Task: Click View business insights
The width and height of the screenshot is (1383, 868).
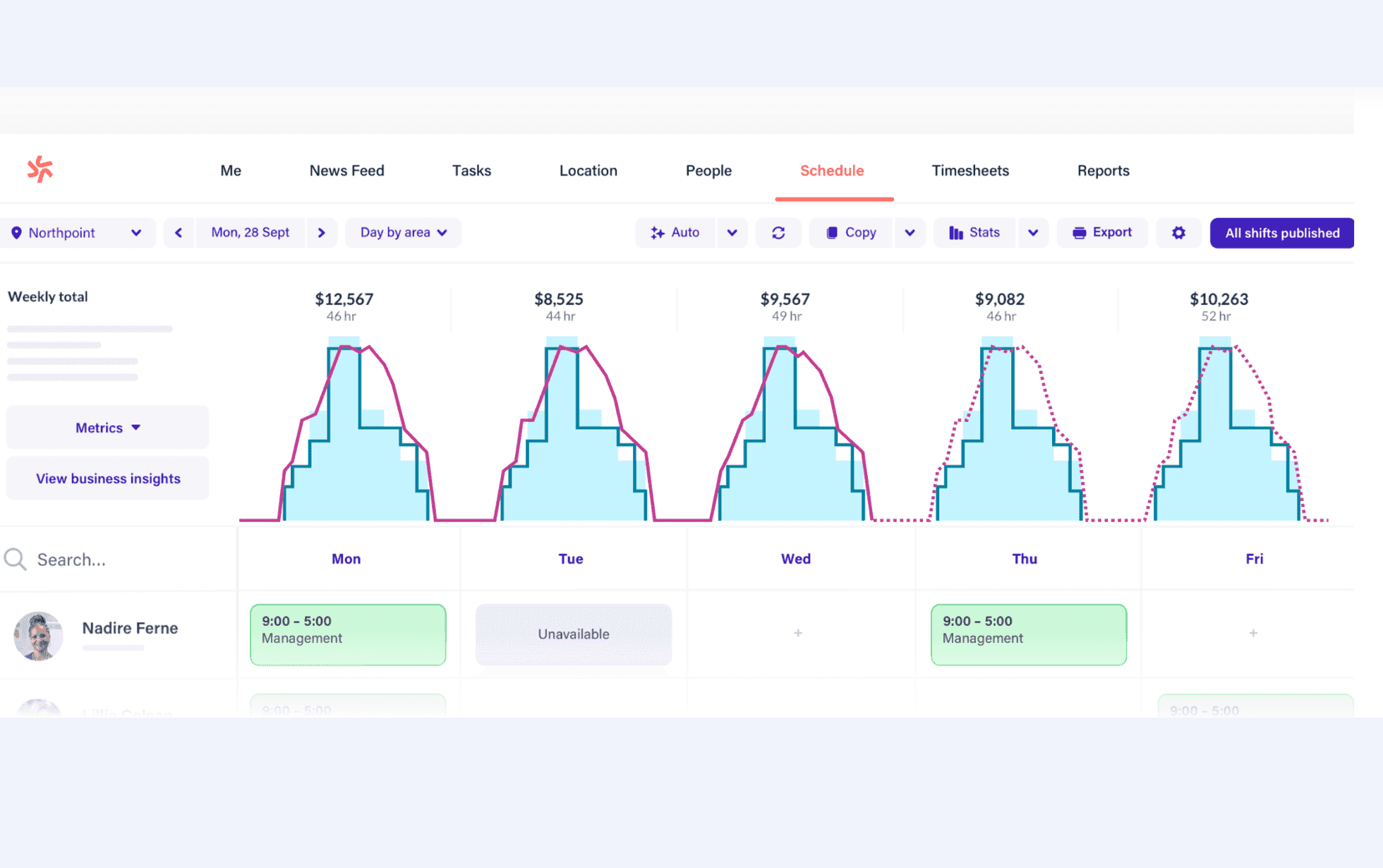Action: point(108,478)
